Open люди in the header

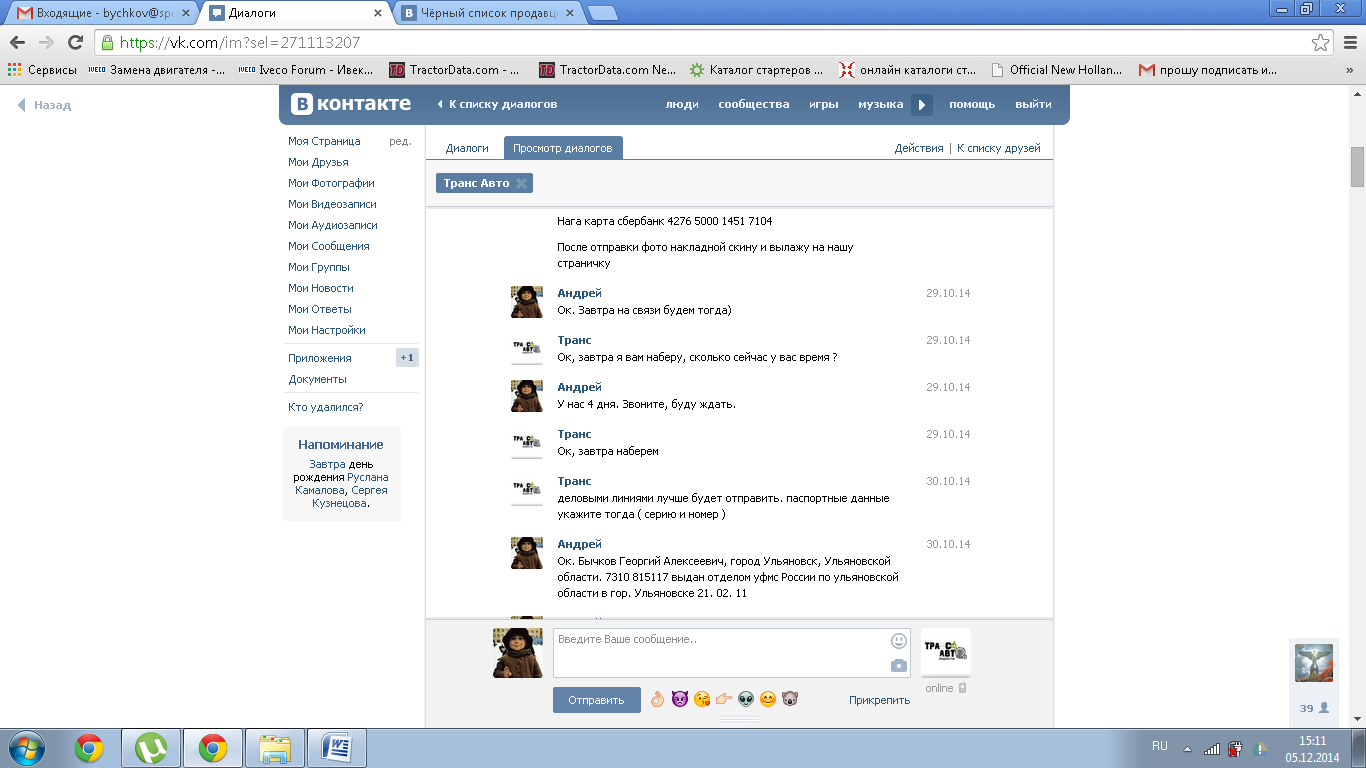coord(682,104)
